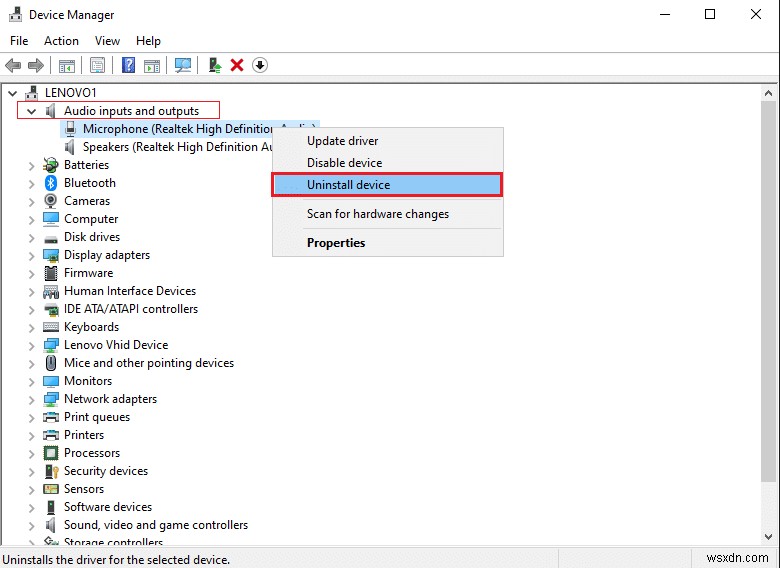Maximize the Device Manager window
This screenshot has height=568, width=780.
point(710,14)
